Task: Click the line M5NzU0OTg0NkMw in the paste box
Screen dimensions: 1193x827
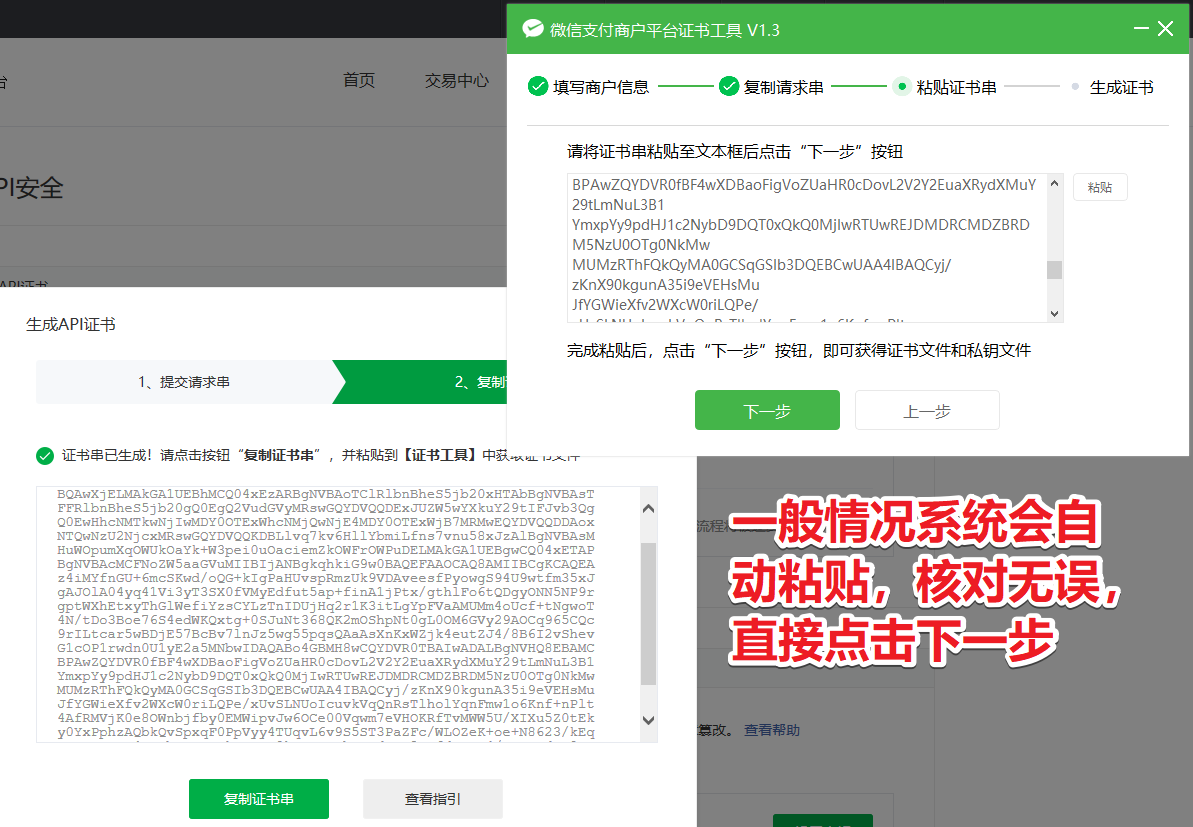Action: click(641, 245)
